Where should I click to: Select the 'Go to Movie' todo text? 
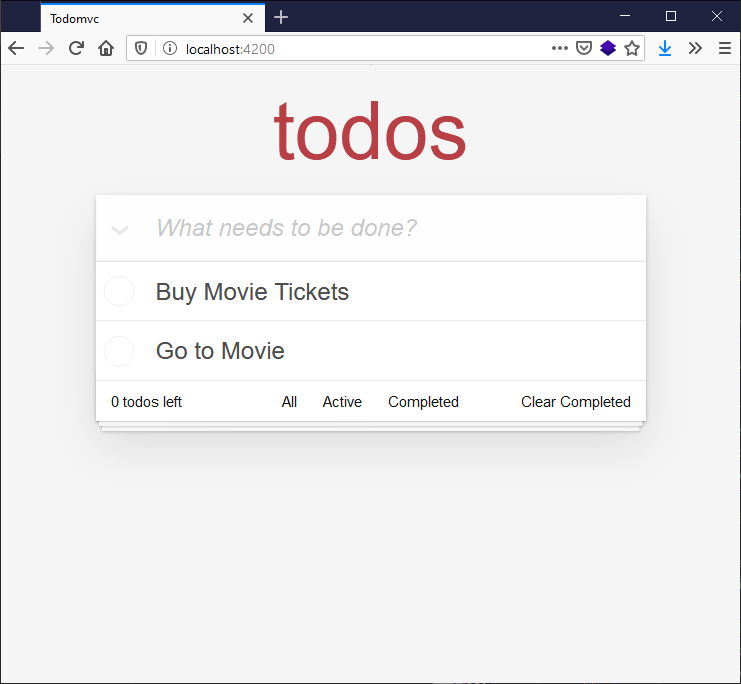pyautogui.click(x=220, y=351)
